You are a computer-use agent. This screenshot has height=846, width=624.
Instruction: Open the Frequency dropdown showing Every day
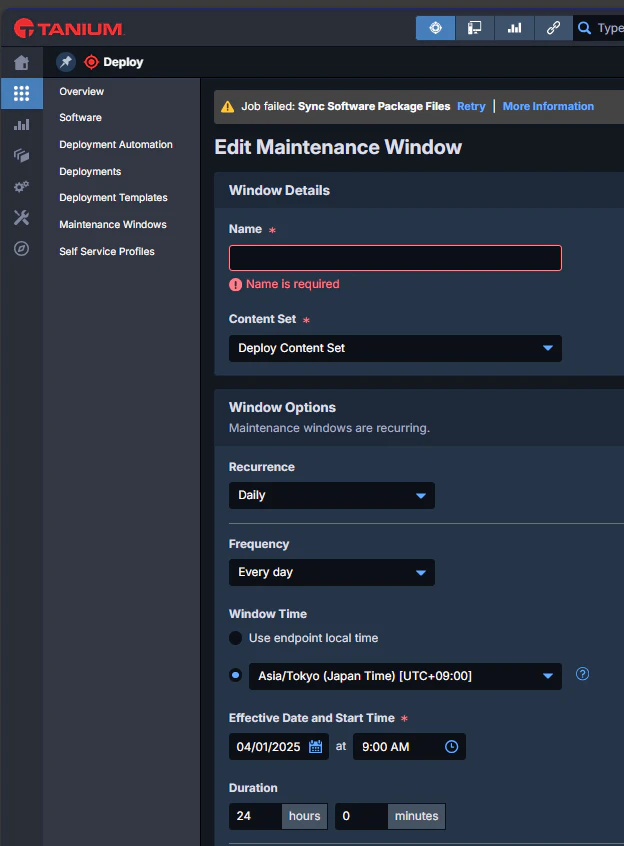coord(332,572)
